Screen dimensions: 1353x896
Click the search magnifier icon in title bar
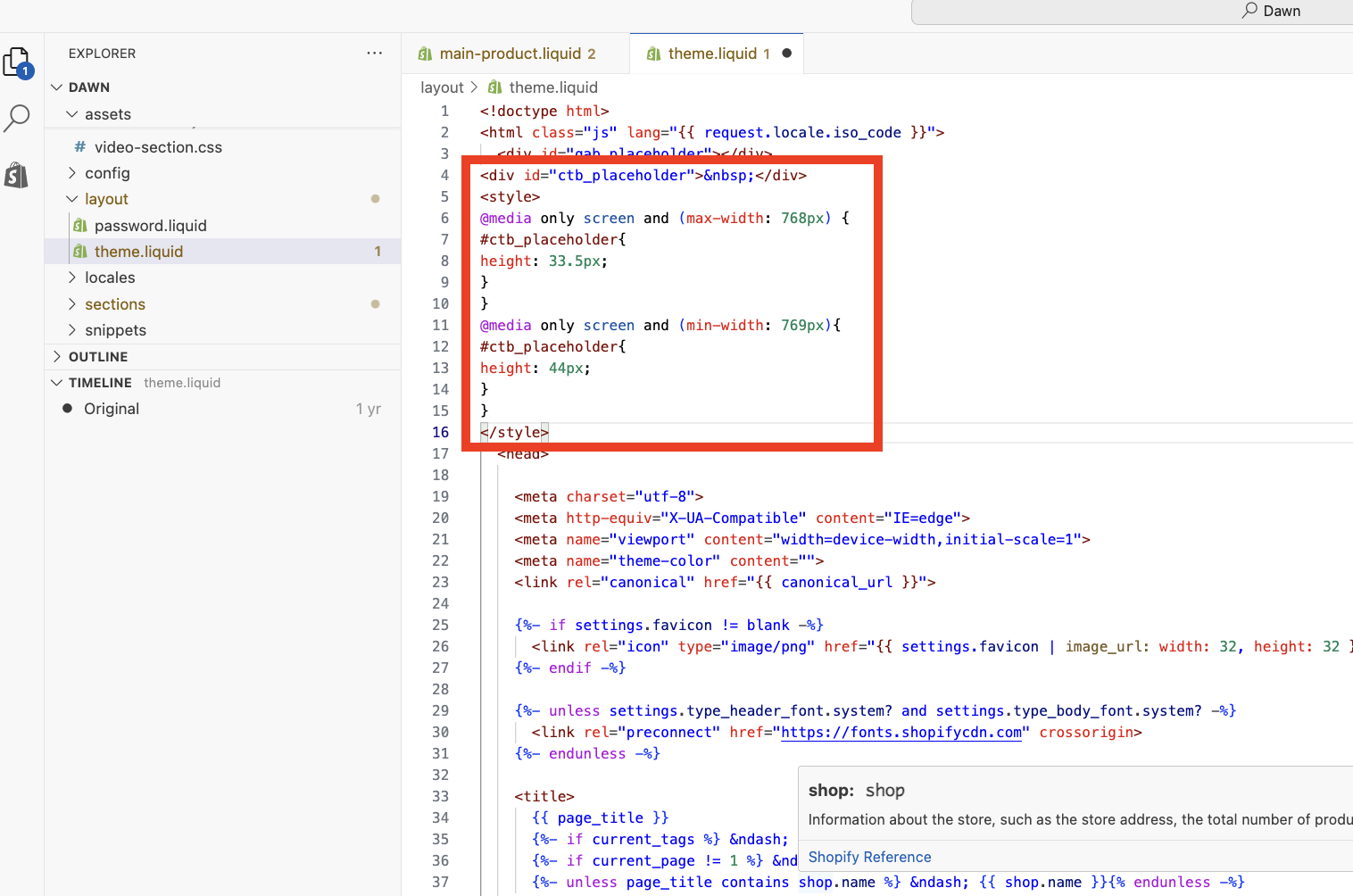pyautogui.click(x=1249, y=11)
